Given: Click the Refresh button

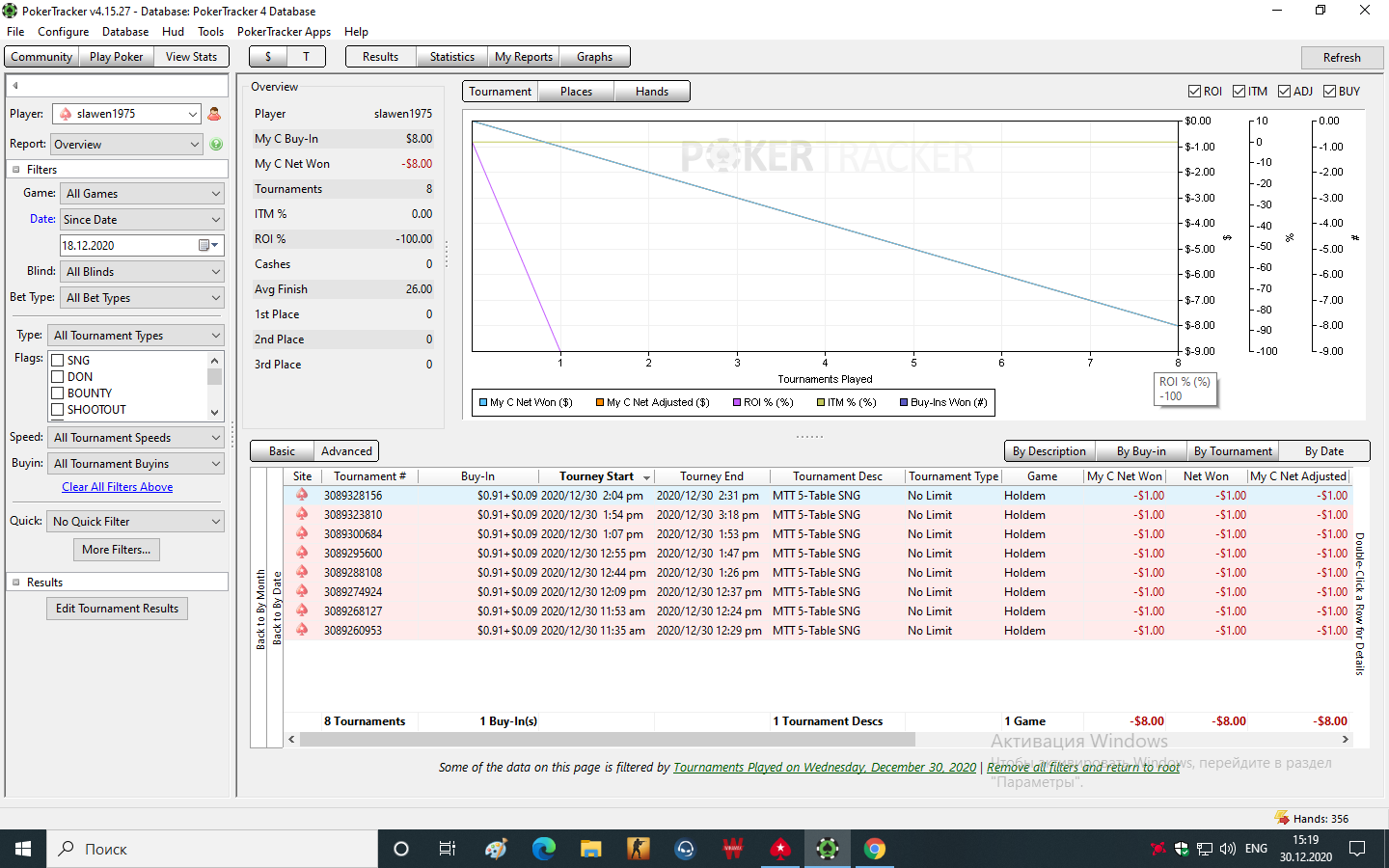Looking at the screenshot, I should point(1342,58).
